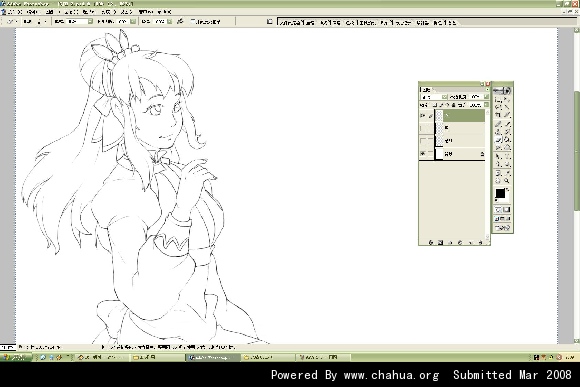
Task: Select the Magic Wand tool
Action: pos(507,107)
